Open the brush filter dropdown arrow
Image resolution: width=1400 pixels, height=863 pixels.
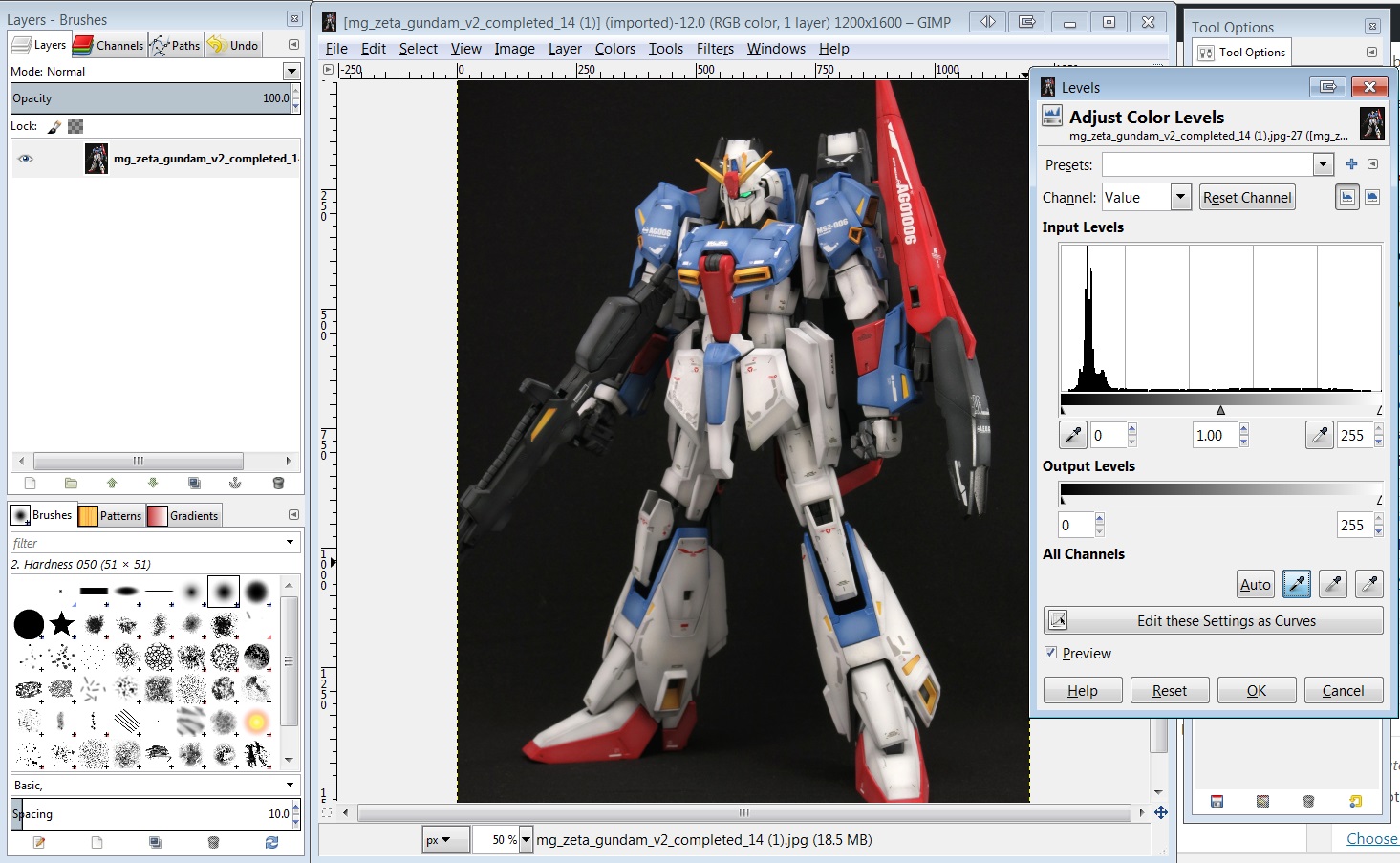coord(291,543)
